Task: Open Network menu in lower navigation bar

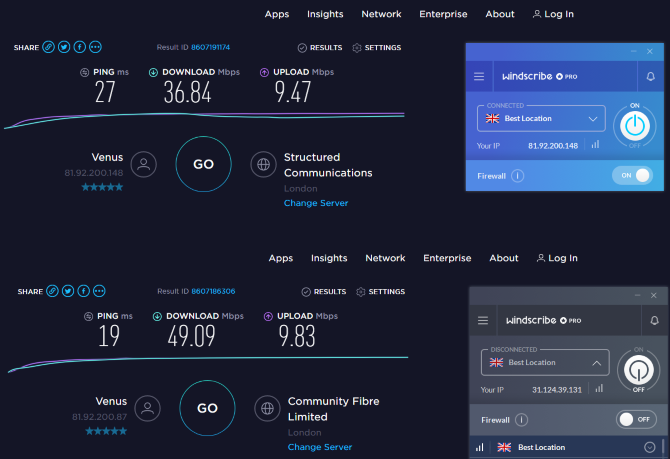Action: (x=385, y=258)
